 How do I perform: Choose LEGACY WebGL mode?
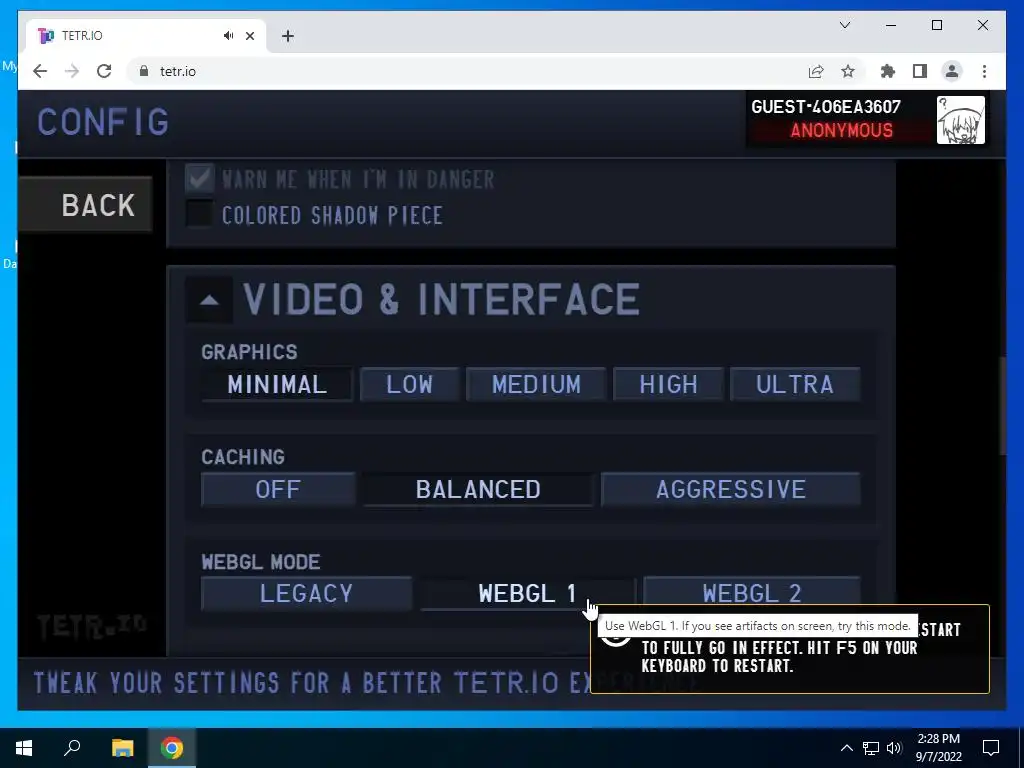tap(306, 593)
